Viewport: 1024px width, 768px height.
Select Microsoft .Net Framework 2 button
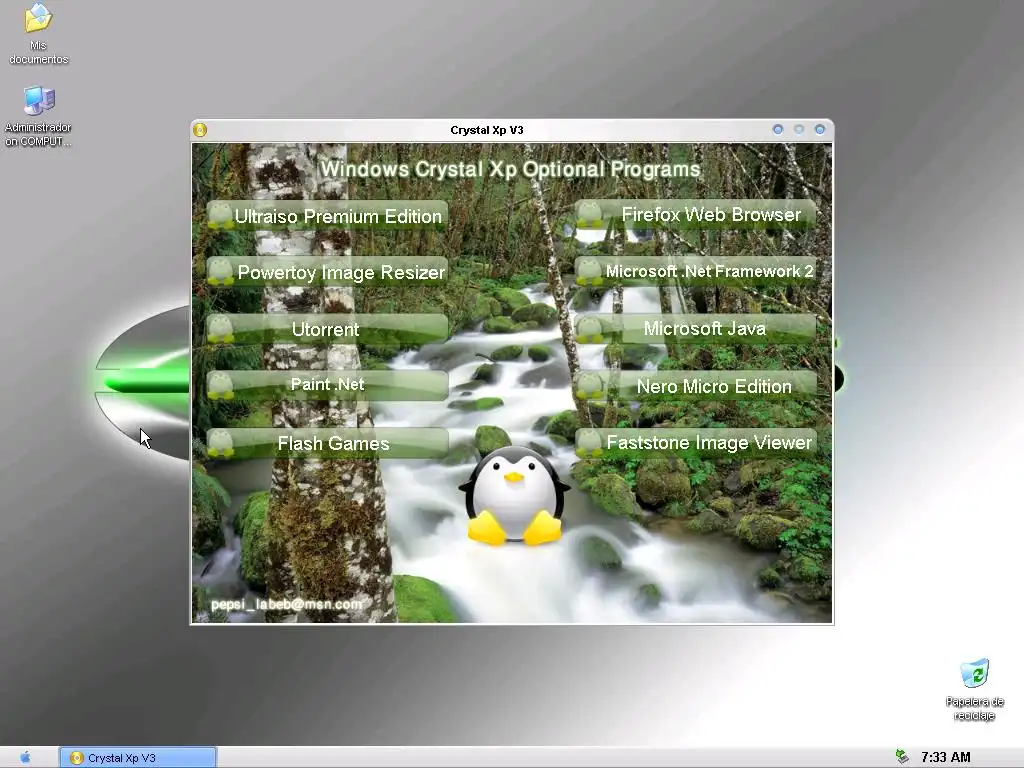click(696, 271)
